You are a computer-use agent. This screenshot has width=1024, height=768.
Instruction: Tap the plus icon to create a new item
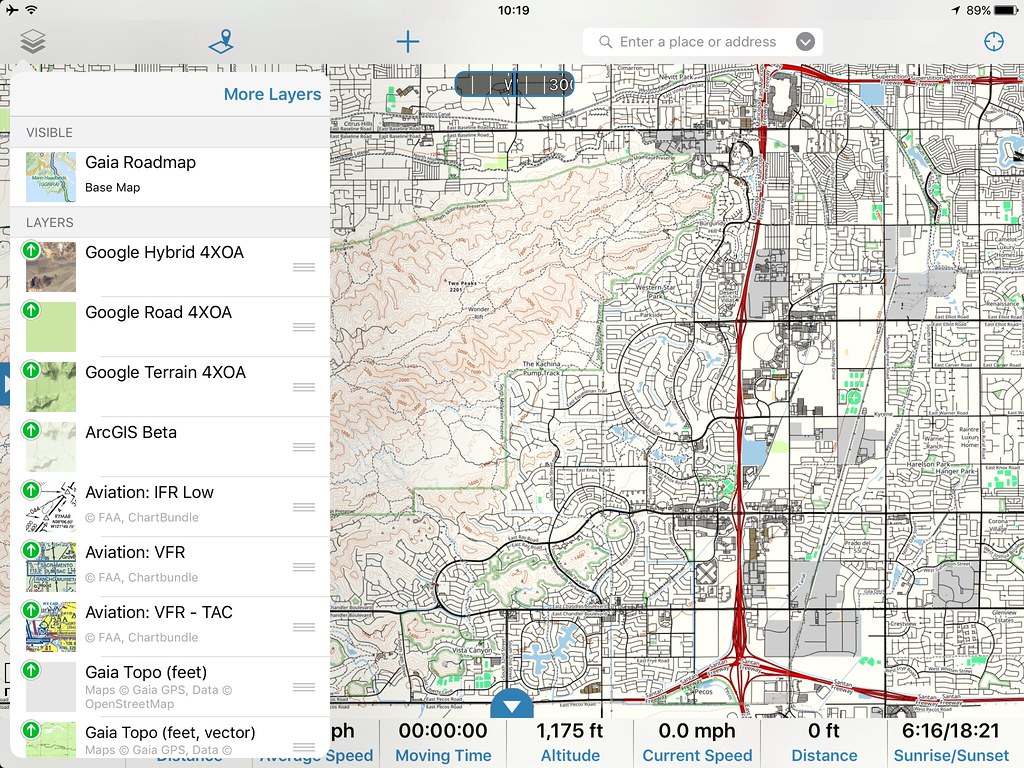coord(408,41)
